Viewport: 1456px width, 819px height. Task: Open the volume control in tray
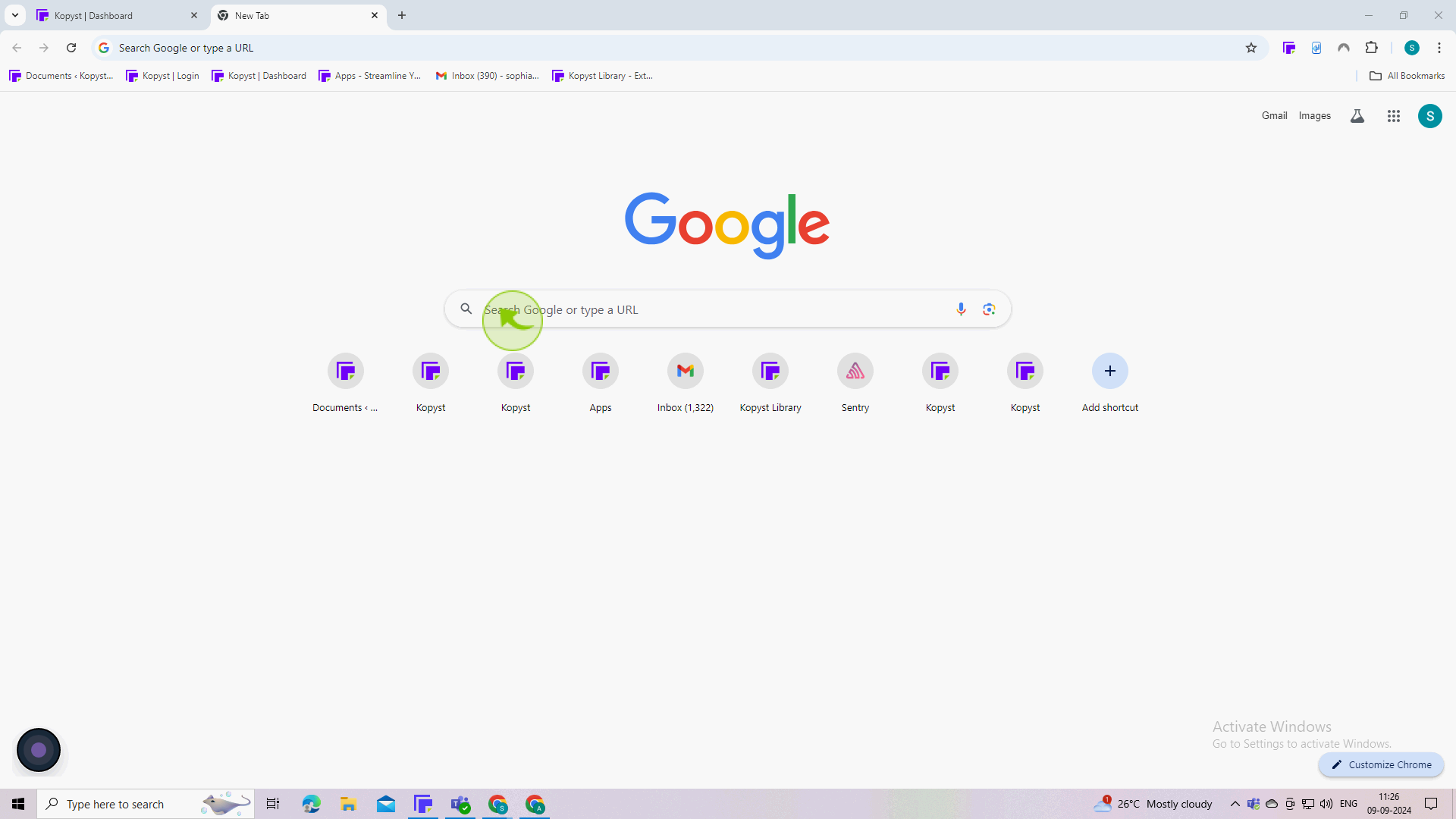click(1326, 804)
